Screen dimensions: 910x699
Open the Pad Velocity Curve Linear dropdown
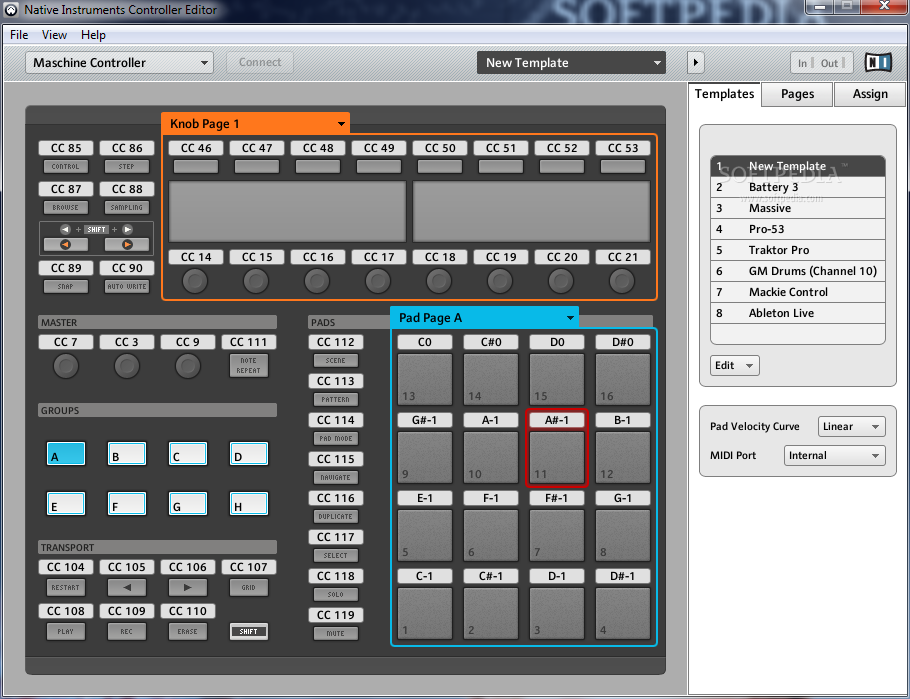(x=851, y=426)
